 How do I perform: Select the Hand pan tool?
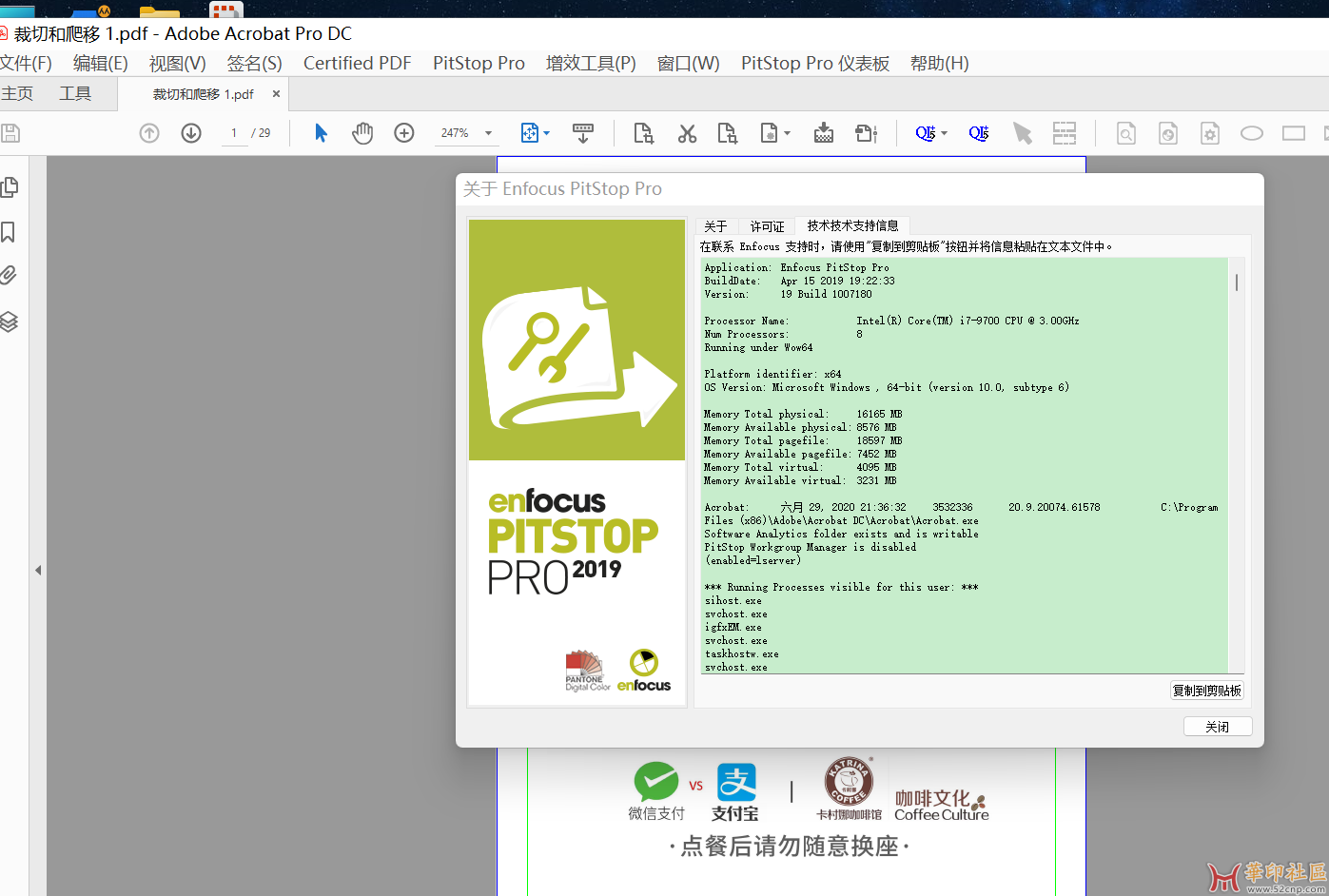(x=362, y=133)
